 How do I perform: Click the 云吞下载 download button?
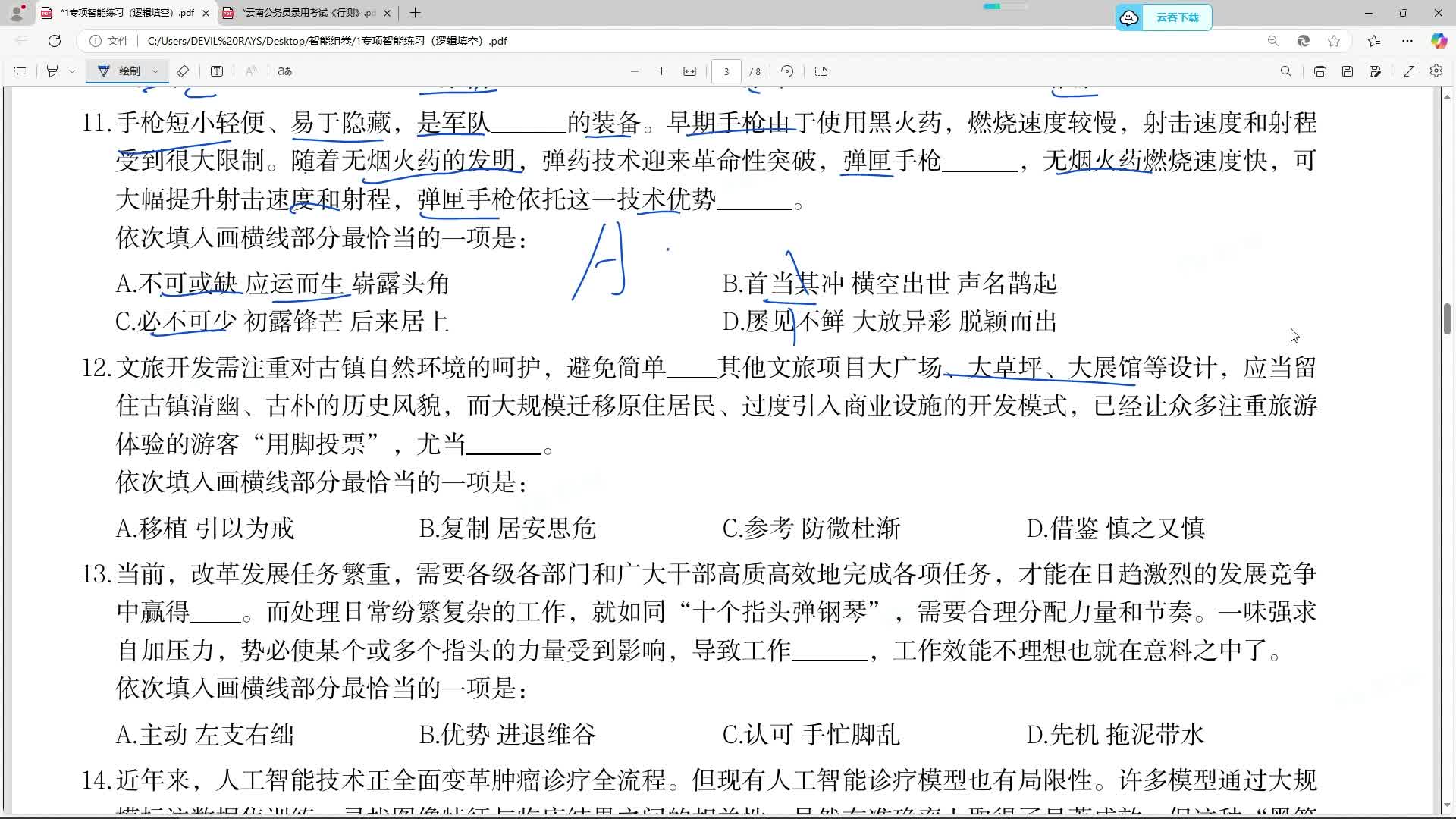tap(1163, 17)
